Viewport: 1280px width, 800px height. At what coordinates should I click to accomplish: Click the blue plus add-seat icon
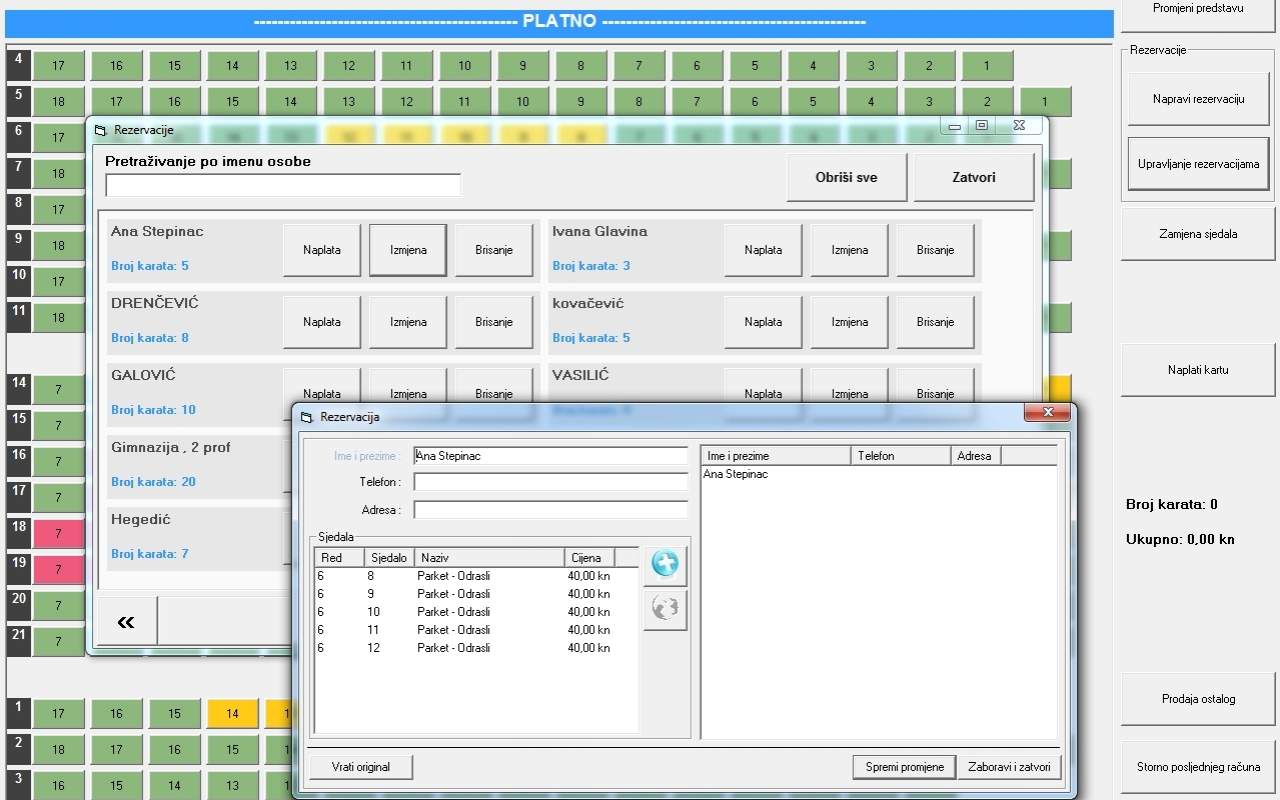click(x=664, y=565)
